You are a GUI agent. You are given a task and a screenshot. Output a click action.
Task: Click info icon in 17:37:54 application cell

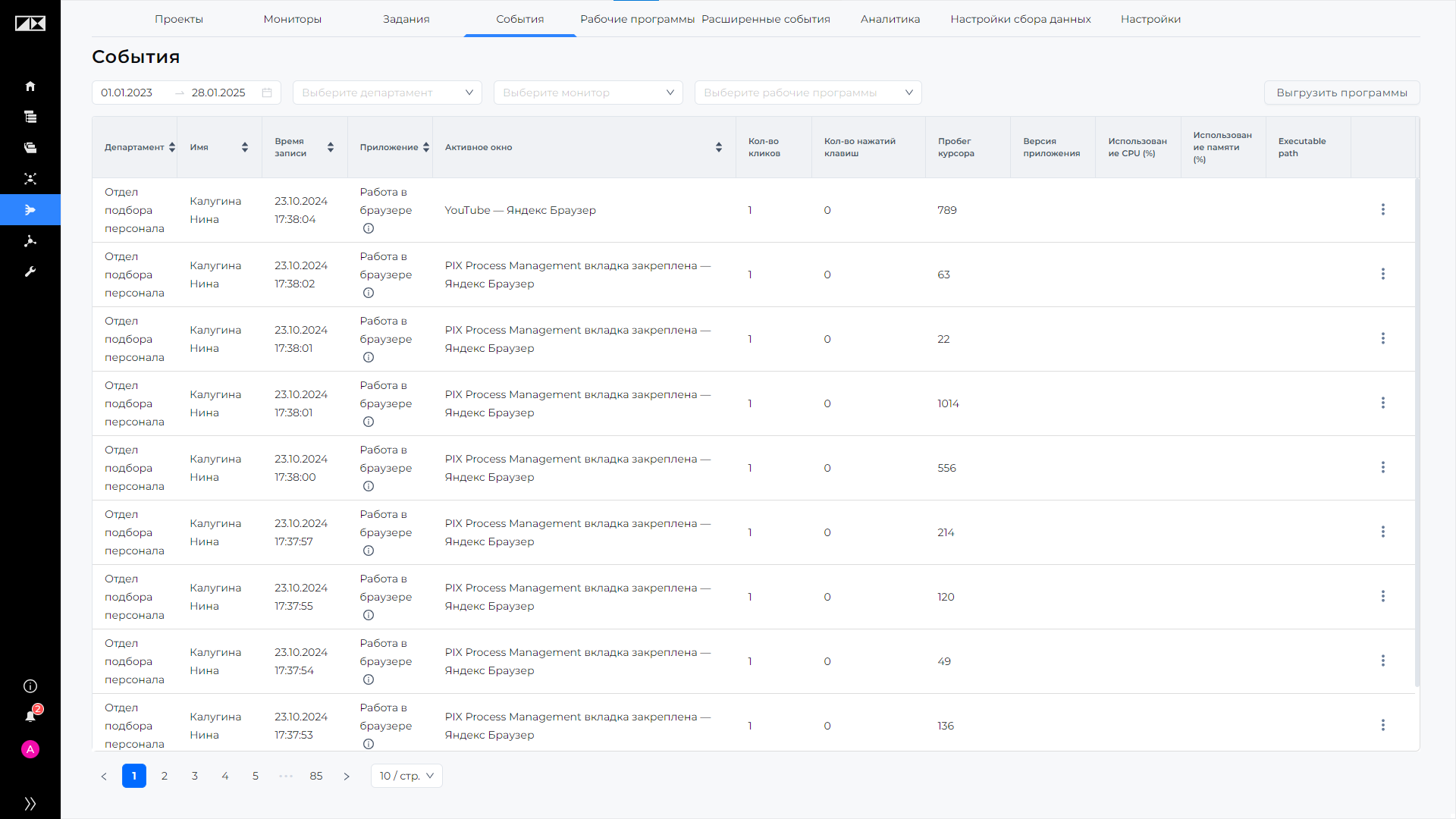point(369,679)
